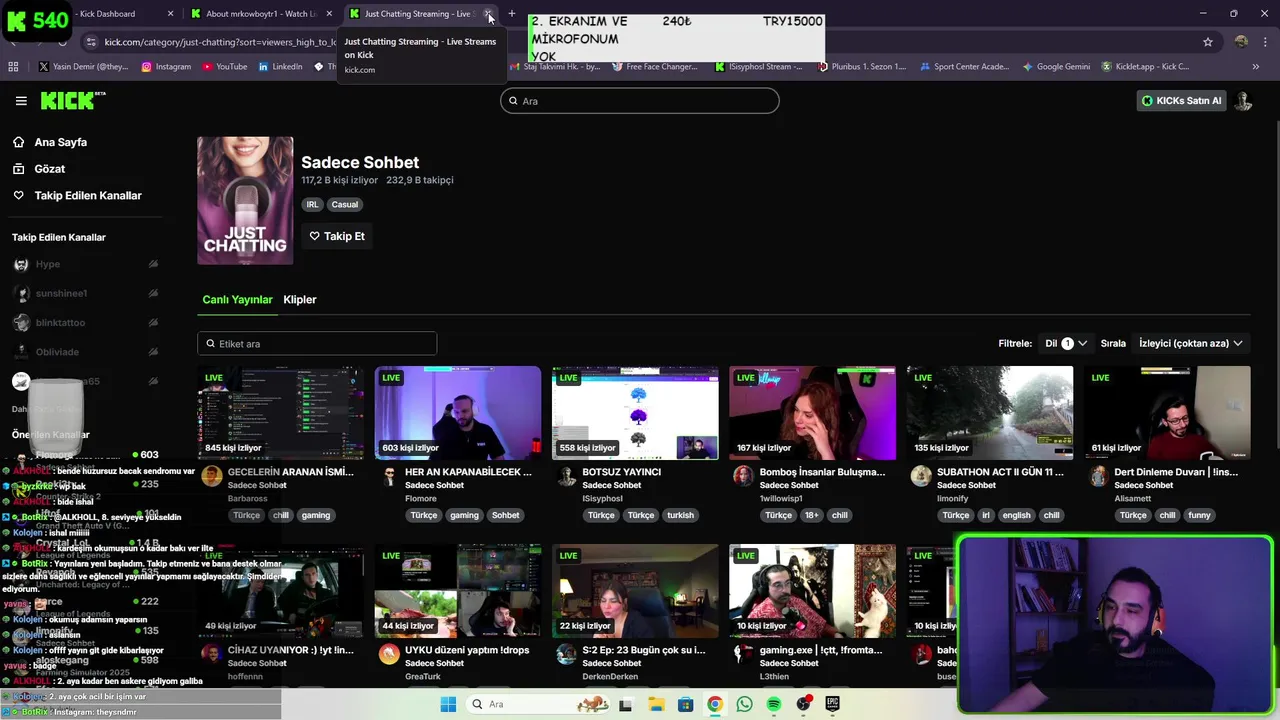
Task: Click gaming tag under Barbaross stream
Action: (316, 515)
